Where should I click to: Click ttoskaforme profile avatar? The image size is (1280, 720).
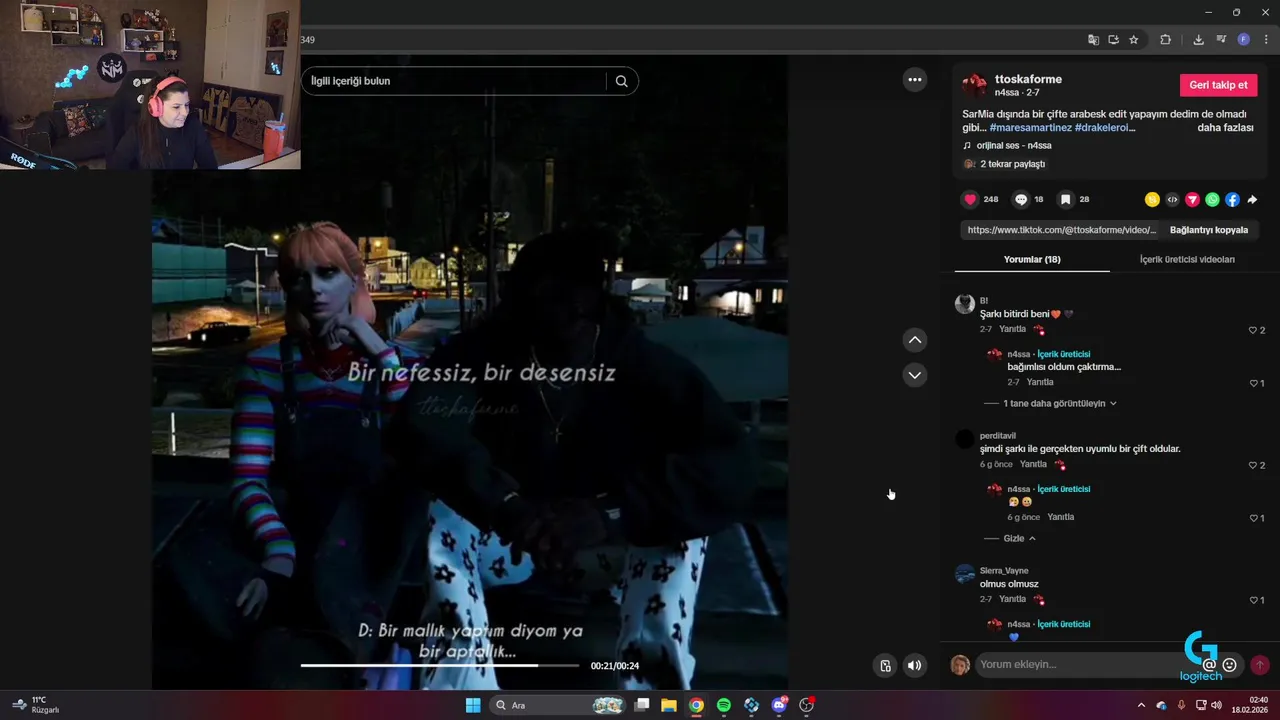(974, 85)
